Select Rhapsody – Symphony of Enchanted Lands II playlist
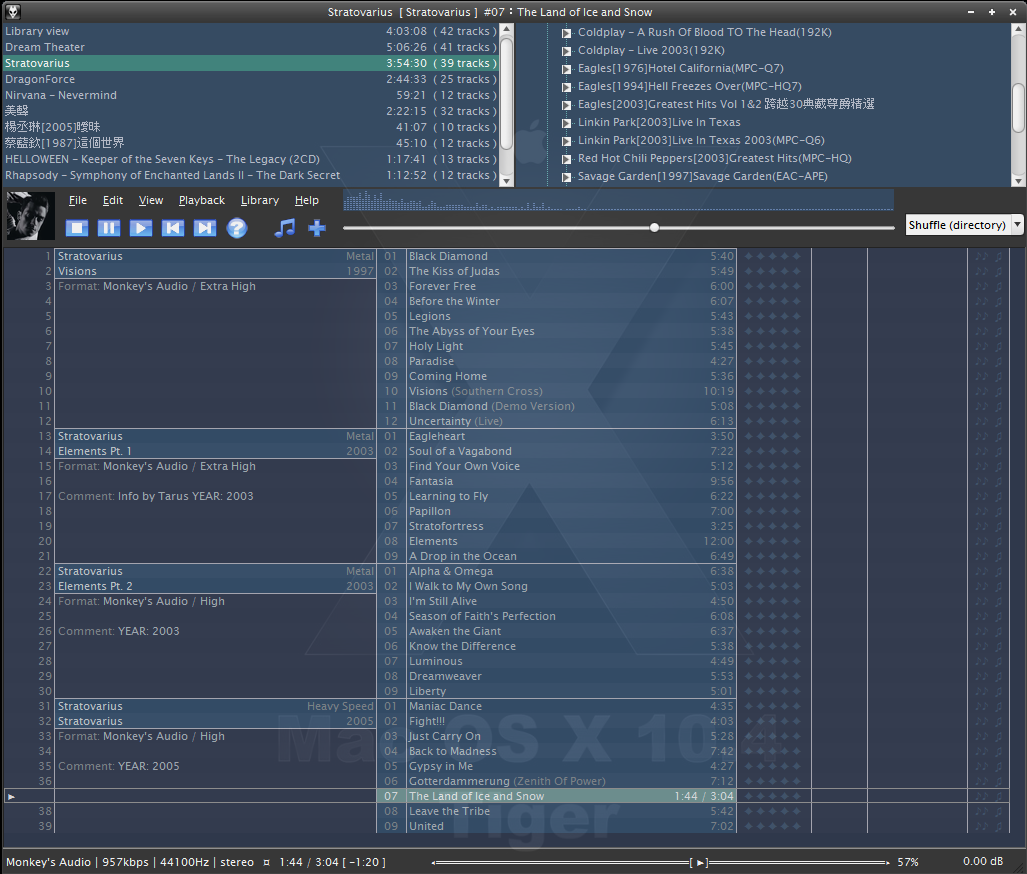 click(251, 175)
